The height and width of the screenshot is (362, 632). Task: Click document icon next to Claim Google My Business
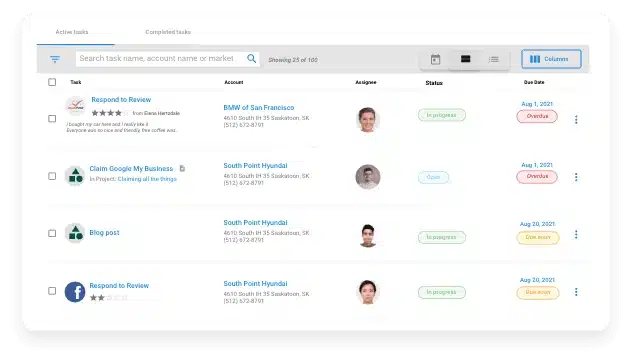[x=182, y=168]
